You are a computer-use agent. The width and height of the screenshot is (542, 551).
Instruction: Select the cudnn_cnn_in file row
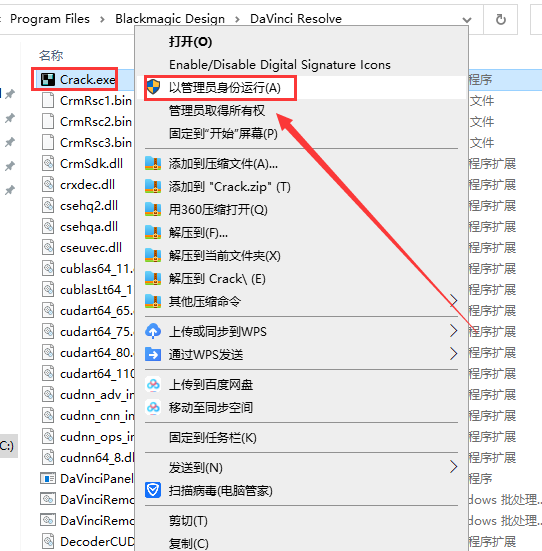click(86, 416)
